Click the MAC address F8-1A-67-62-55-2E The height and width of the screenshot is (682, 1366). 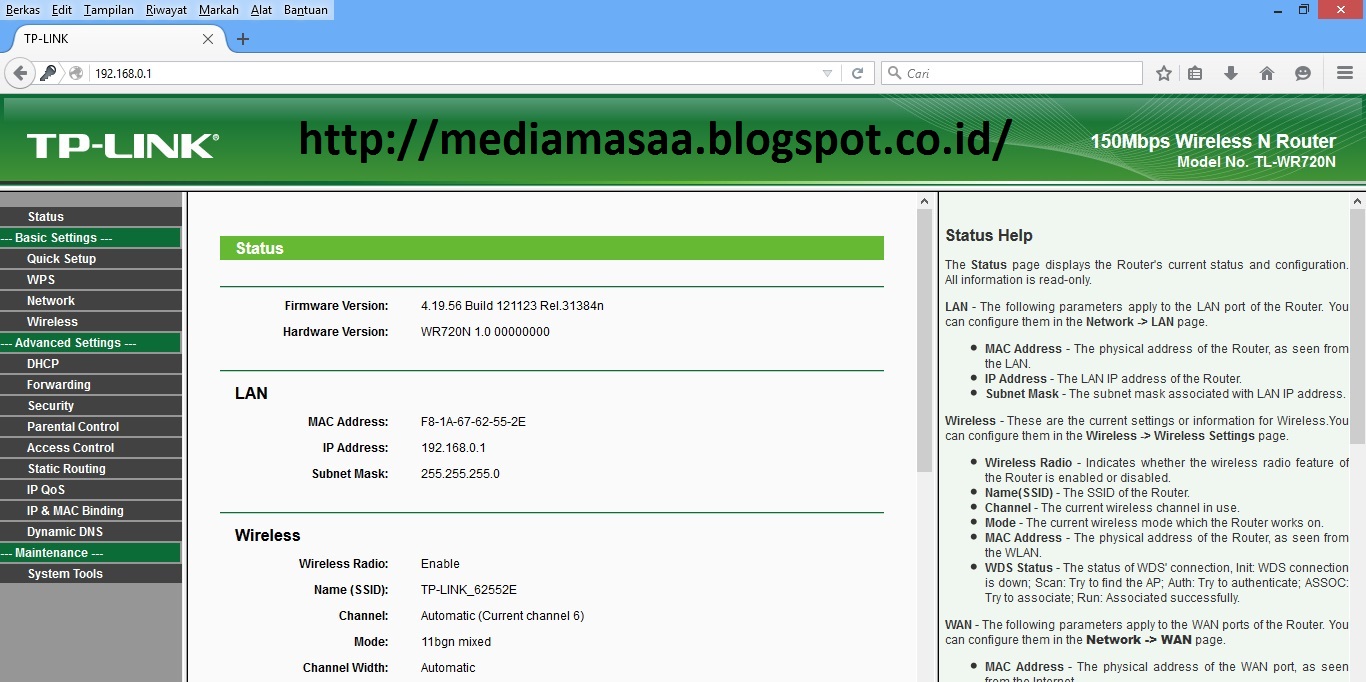point(473,422)
